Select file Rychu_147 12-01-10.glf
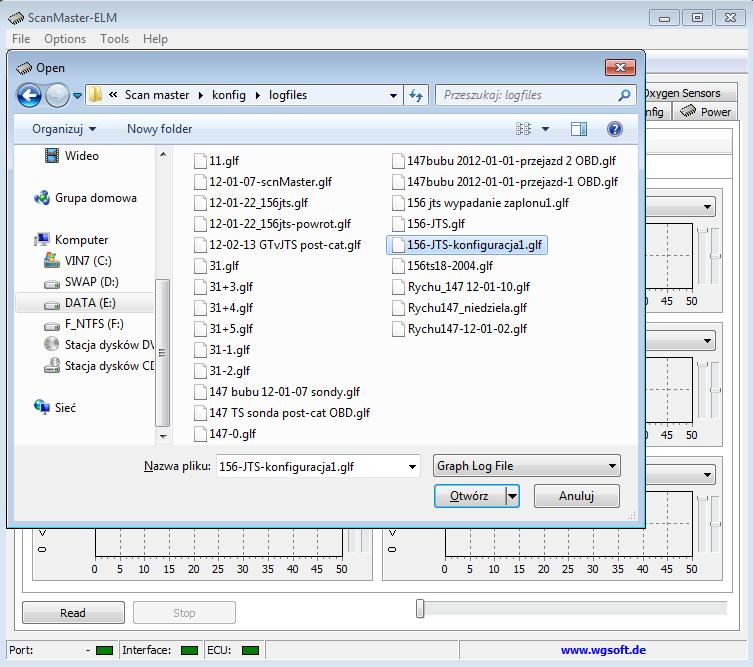Image resolution: width=753 pixels, height=667 pixels. click(462, 287)
